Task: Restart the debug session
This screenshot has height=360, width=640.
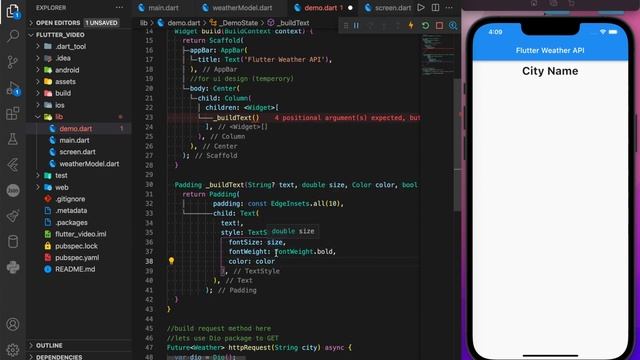Action: tap(425, 25)
